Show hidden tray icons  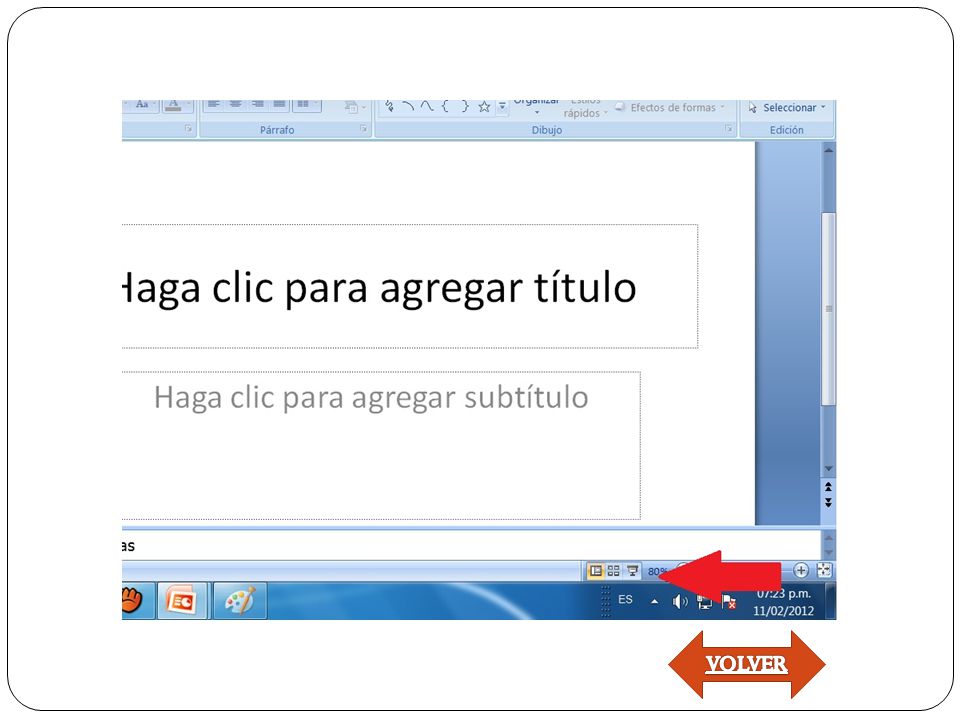tap(654, 602)
